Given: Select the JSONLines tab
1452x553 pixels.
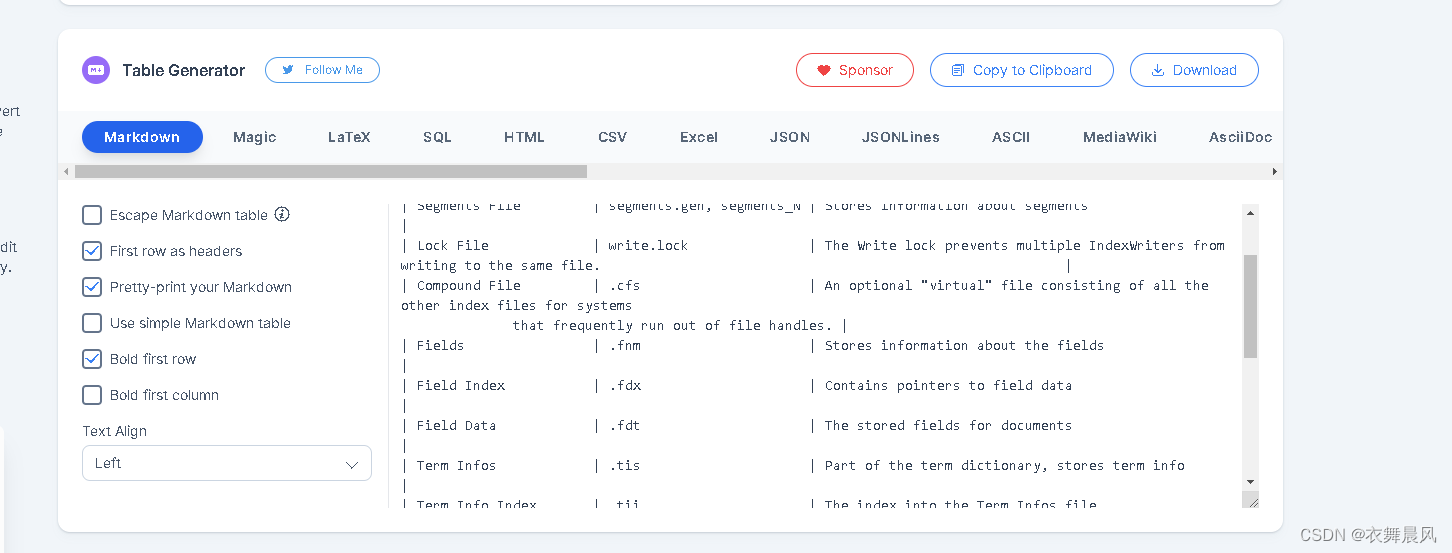Looking at the screenshot, I should 901,137.
